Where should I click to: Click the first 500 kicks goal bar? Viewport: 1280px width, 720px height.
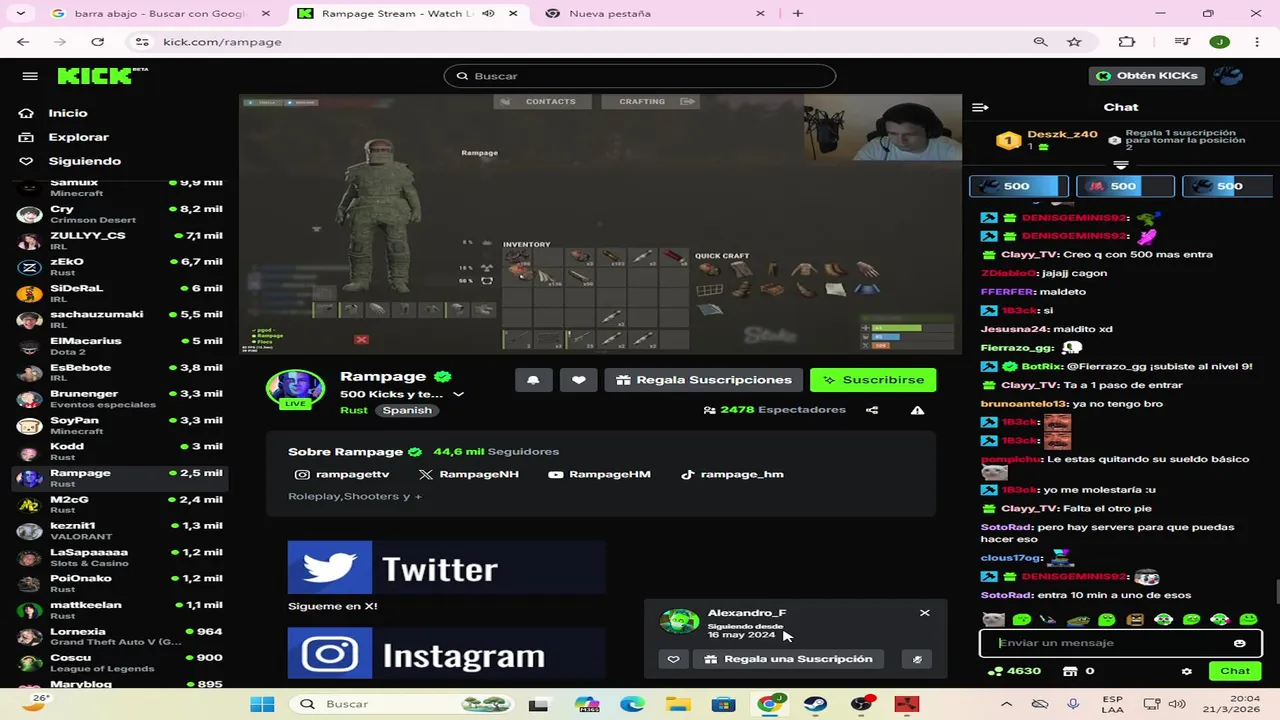tap(1019, 186)
